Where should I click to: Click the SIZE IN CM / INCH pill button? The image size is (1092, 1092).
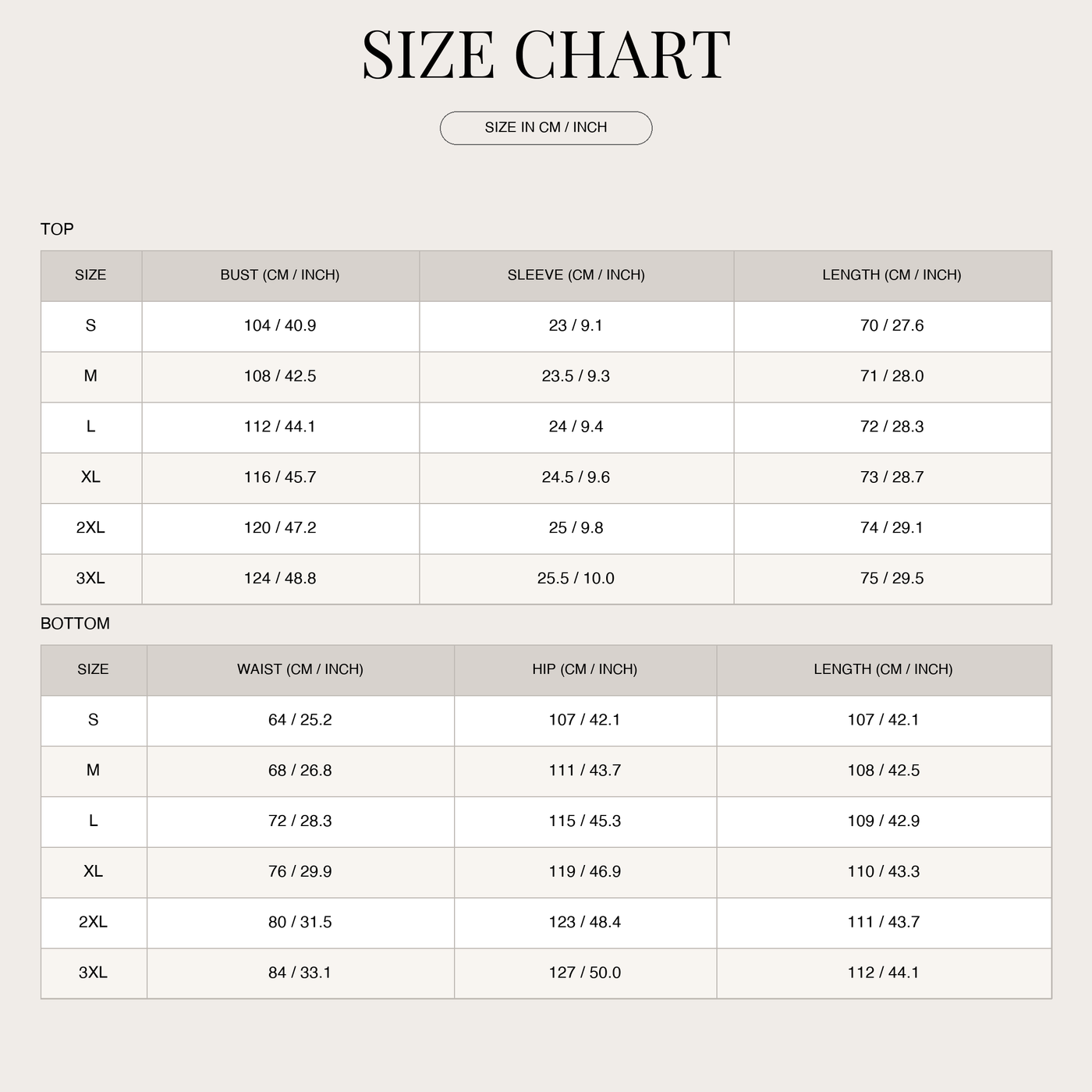coord(546,128)
